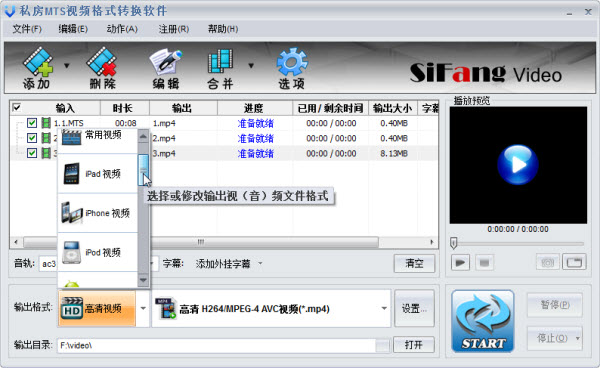This screenshot has height=368, width=600.
Task: Click the 合并 merge videos icon
Action: pos(220,68)
